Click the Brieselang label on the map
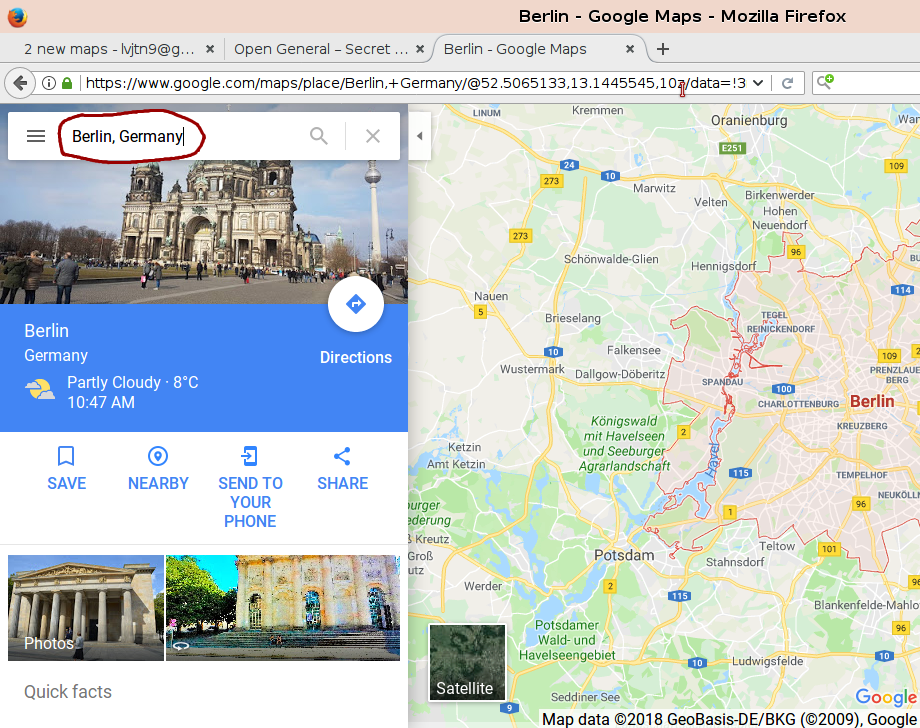920x728 pixels. tap(573, 318)
